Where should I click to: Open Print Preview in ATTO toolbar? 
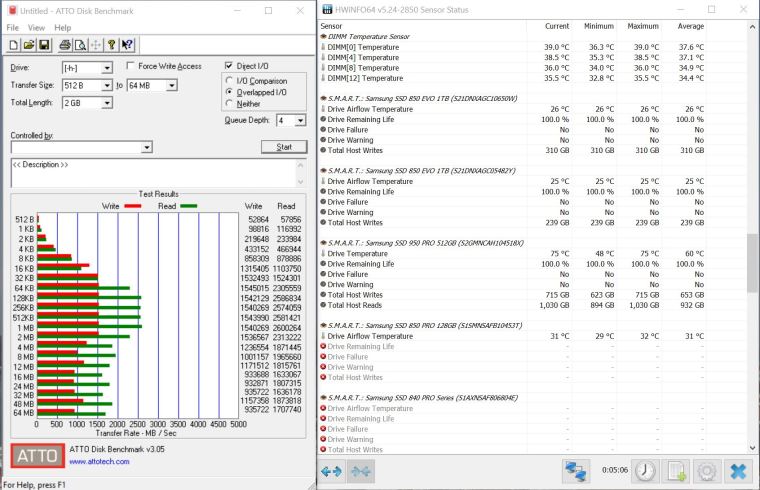click(80, 45)
